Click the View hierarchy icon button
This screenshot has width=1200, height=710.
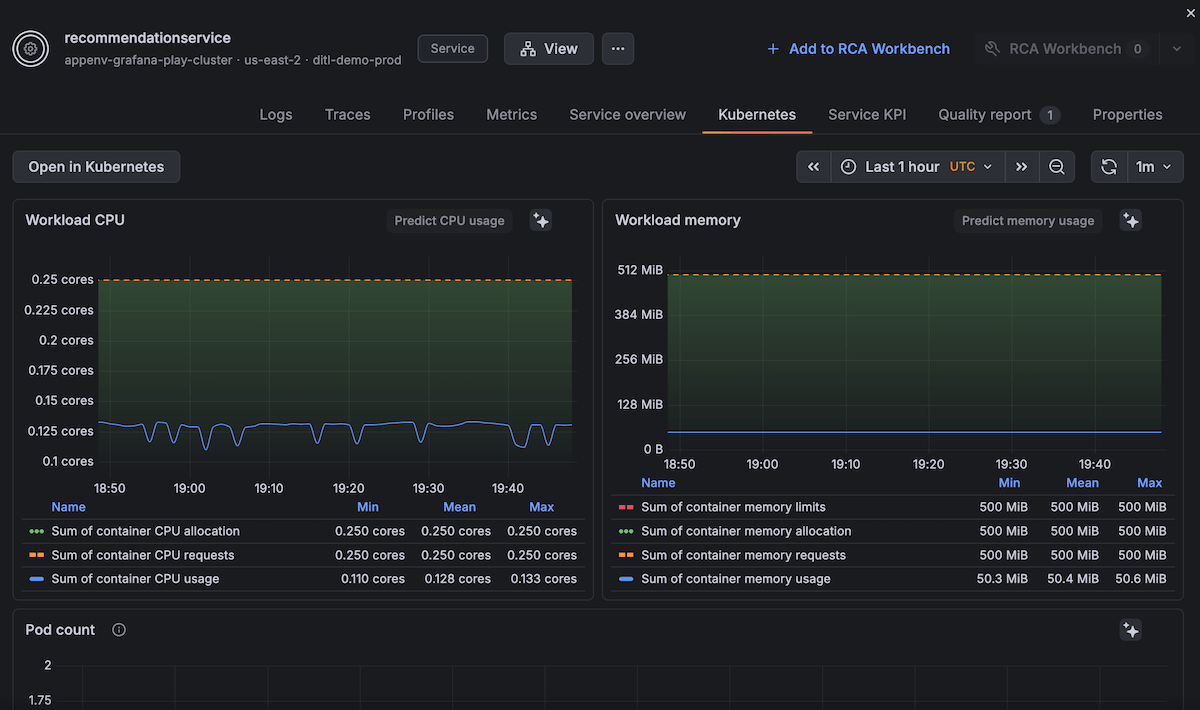(x=527, y=48)
